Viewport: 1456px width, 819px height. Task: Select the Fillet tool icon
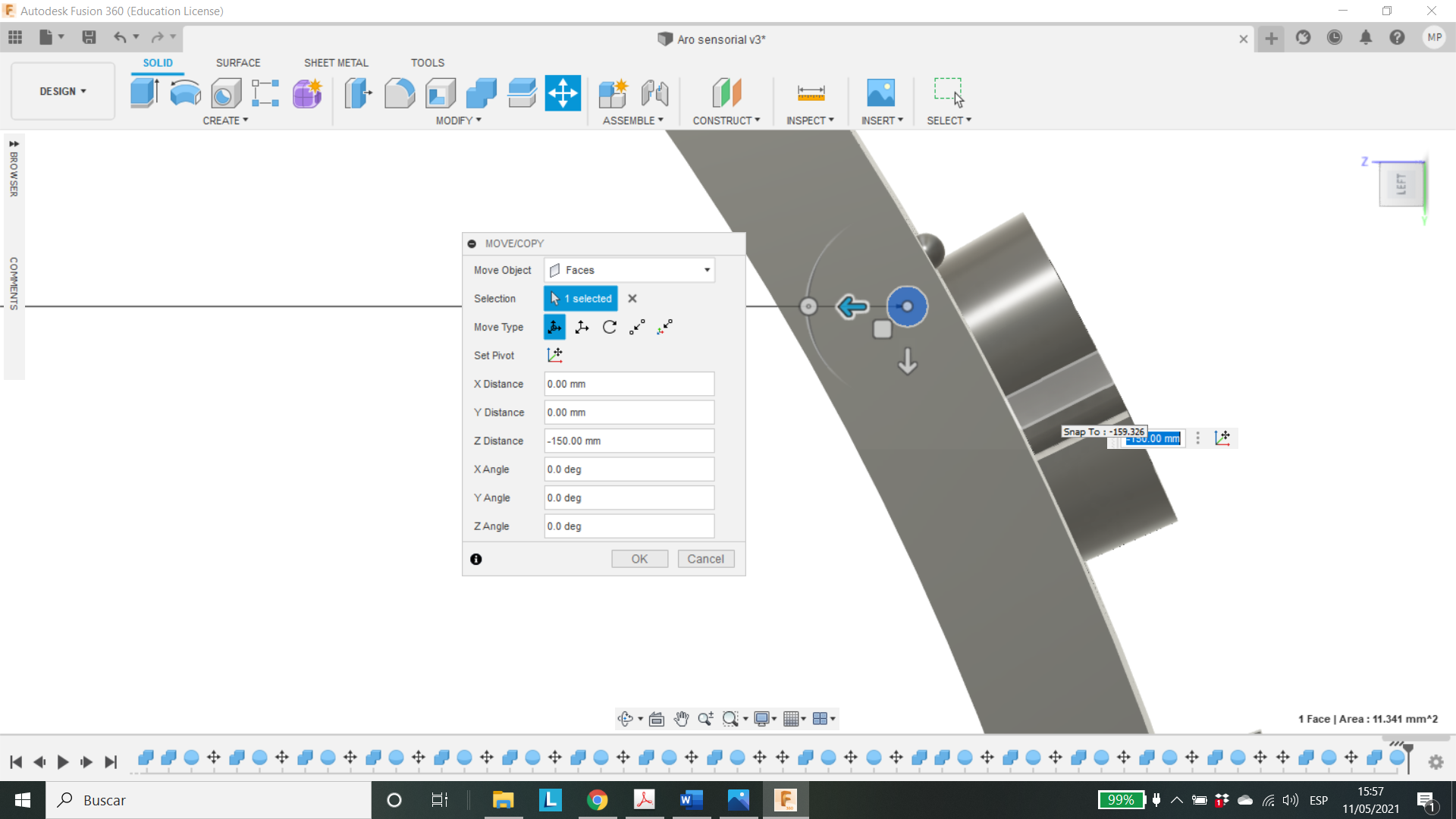[400, 93]
